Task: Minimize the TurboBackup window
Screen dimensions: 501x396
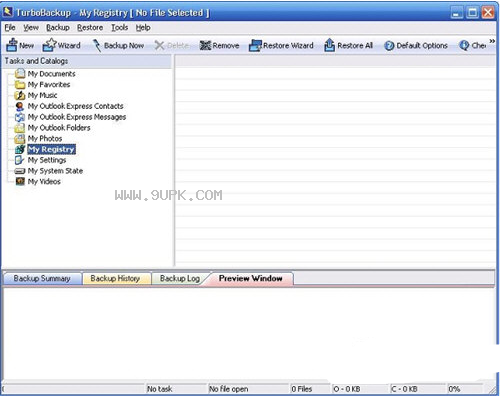Action: [x=457, y=13]
